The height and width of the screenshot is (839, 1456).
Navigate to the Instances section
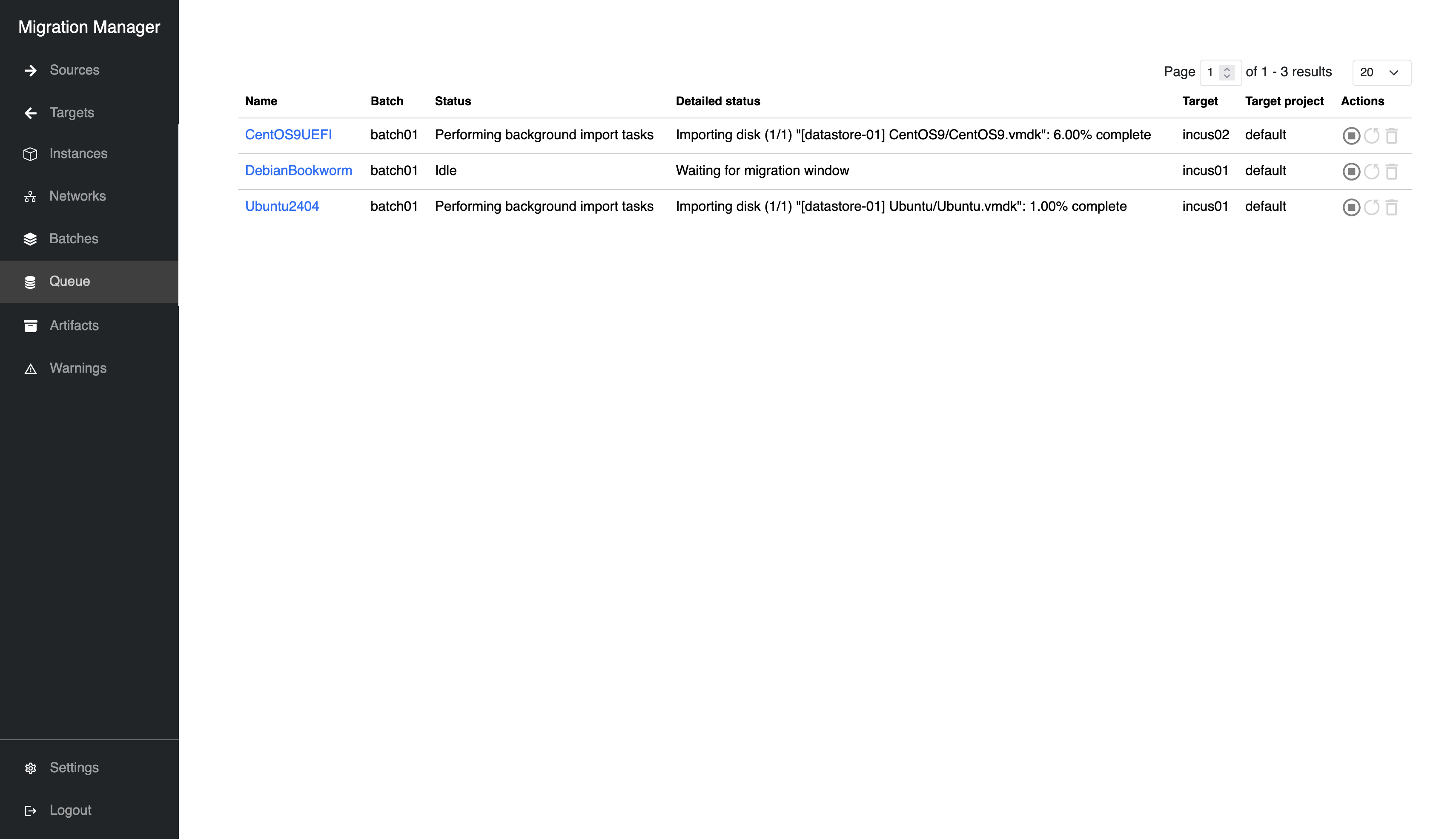tap(78, 153)
